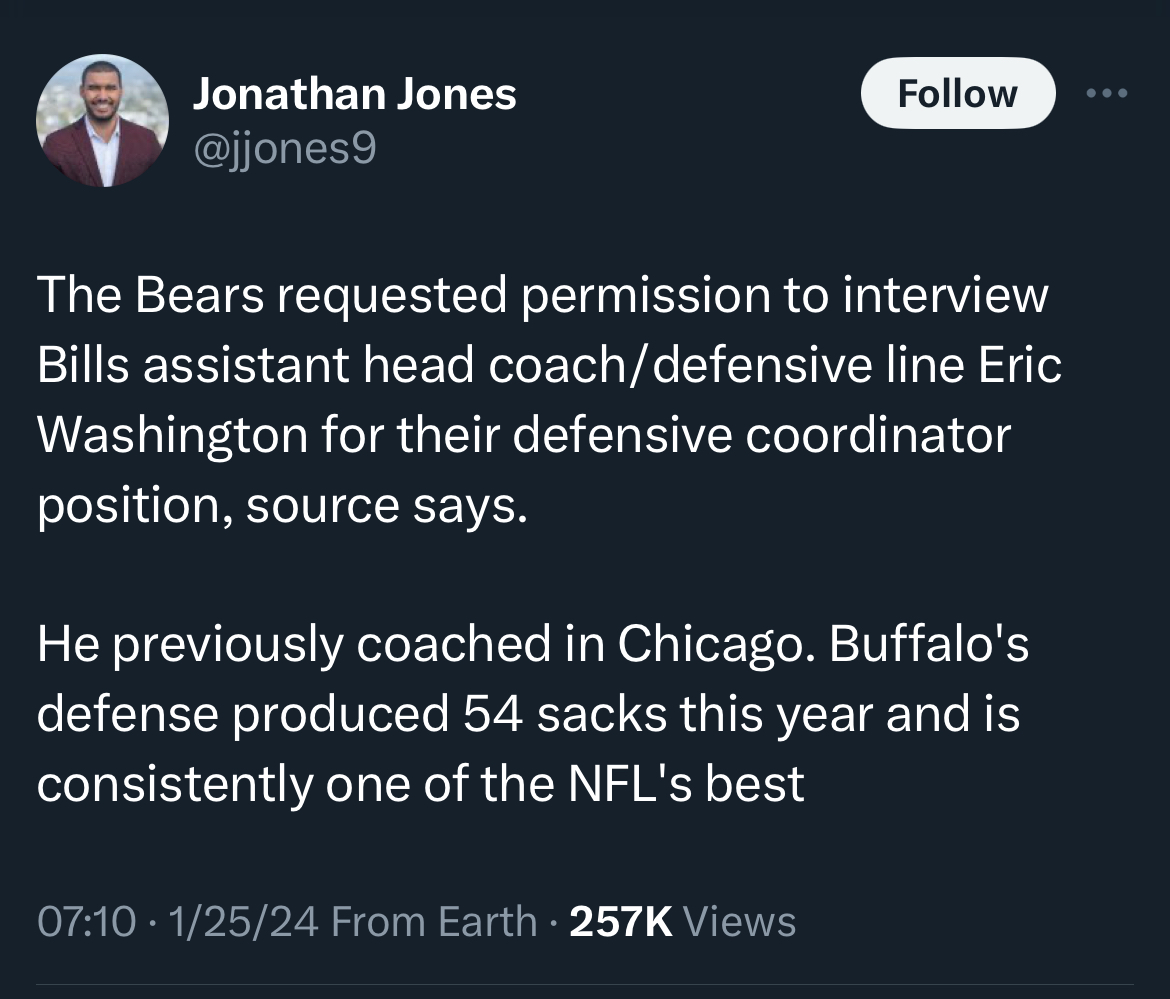Click the word Chicago in second paragraph
This screenshot has height=999, width=1170.
click(x=711, y=644)
